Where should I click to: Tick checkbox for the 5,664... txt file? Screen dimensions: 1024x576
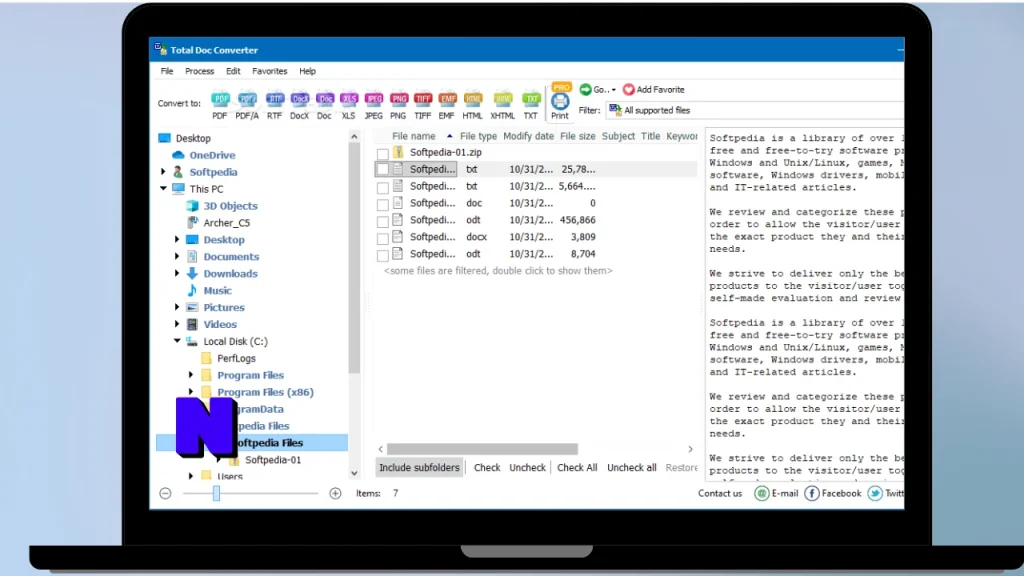tap(383, 187)
